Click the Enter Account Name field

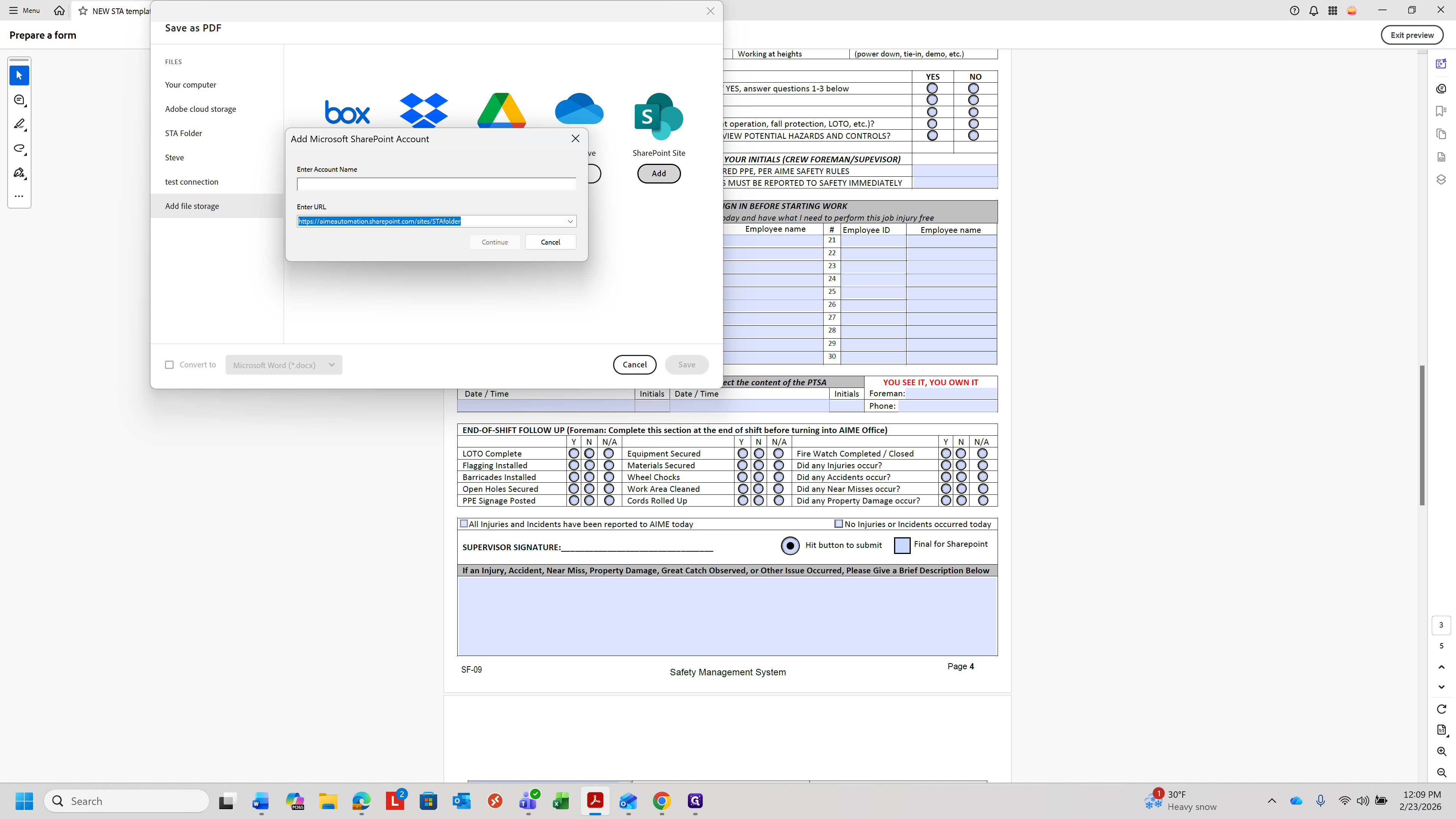click(436, 184)
